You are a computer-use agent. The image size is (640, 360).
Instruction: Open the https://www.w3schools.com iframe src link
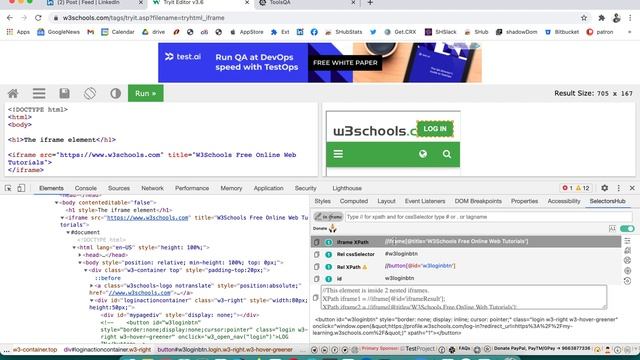(147, 218)
